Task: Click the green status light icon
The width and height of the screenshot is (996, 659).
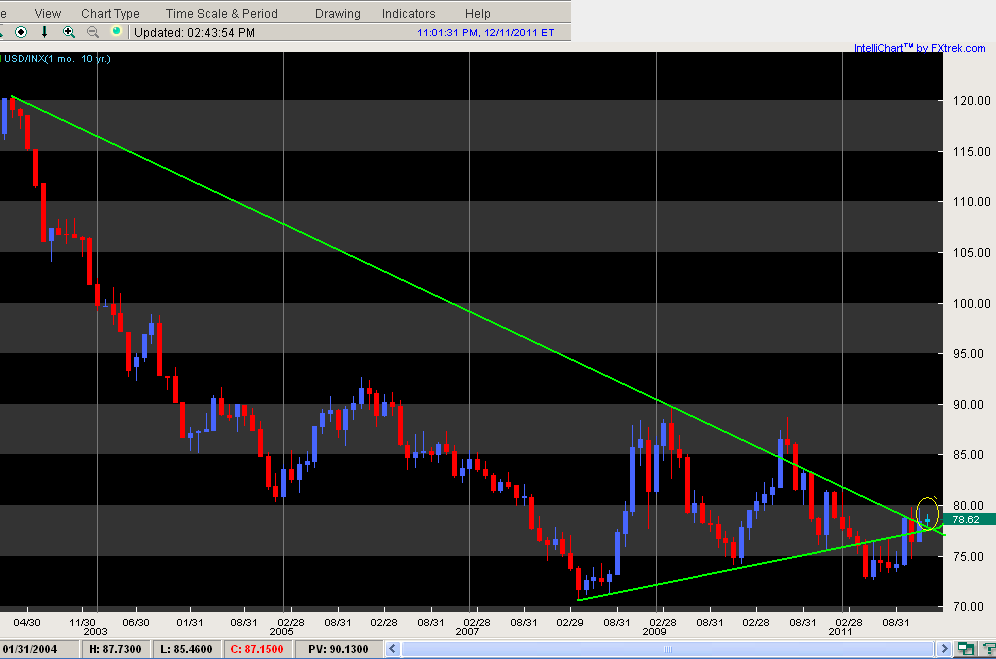Action: click(116, 32)
